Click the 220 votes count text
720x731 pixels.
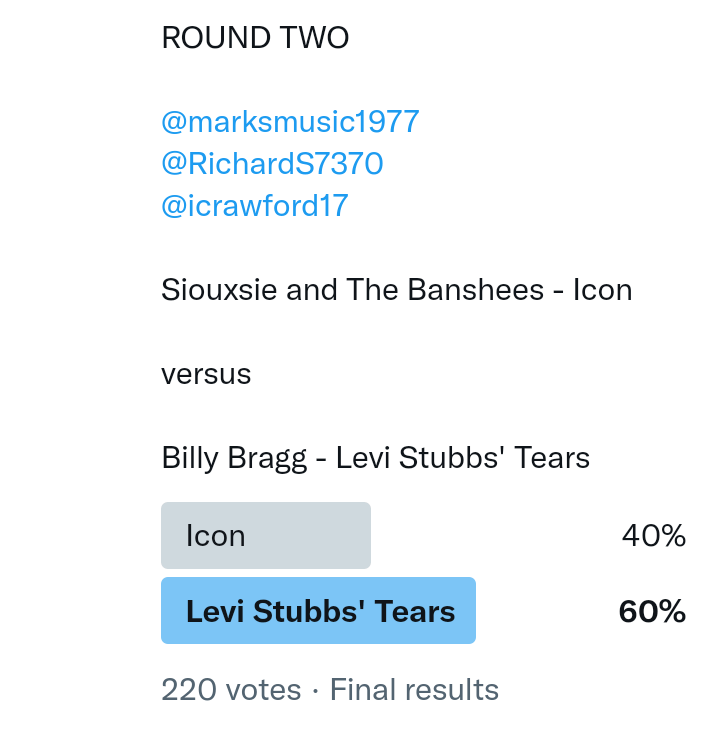[231, 690]
